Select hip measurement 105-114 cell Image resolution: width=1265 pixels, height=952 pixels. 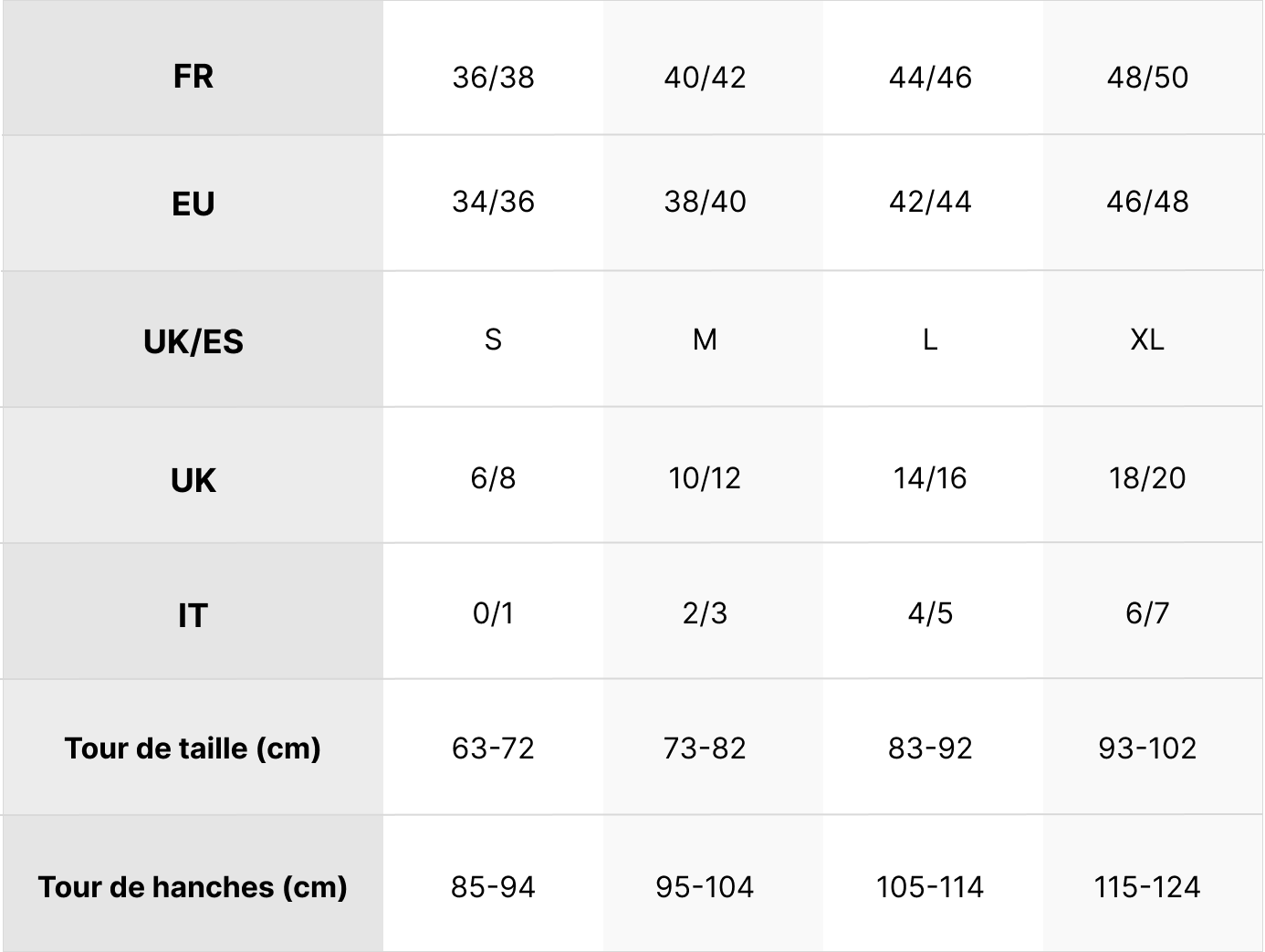tap(930, 887)
